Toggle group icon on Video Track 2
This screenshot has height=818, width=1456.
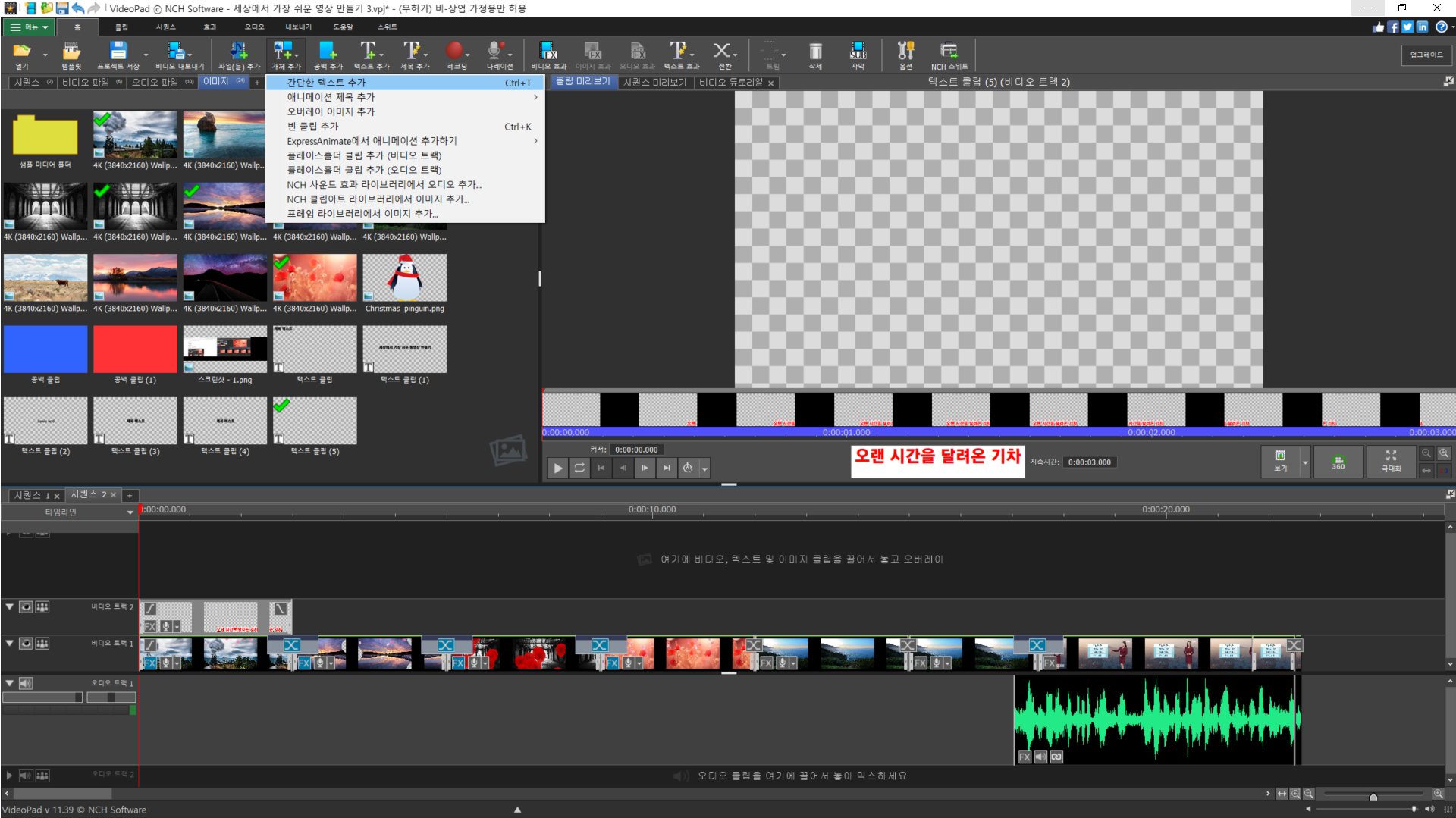[42, 607]
